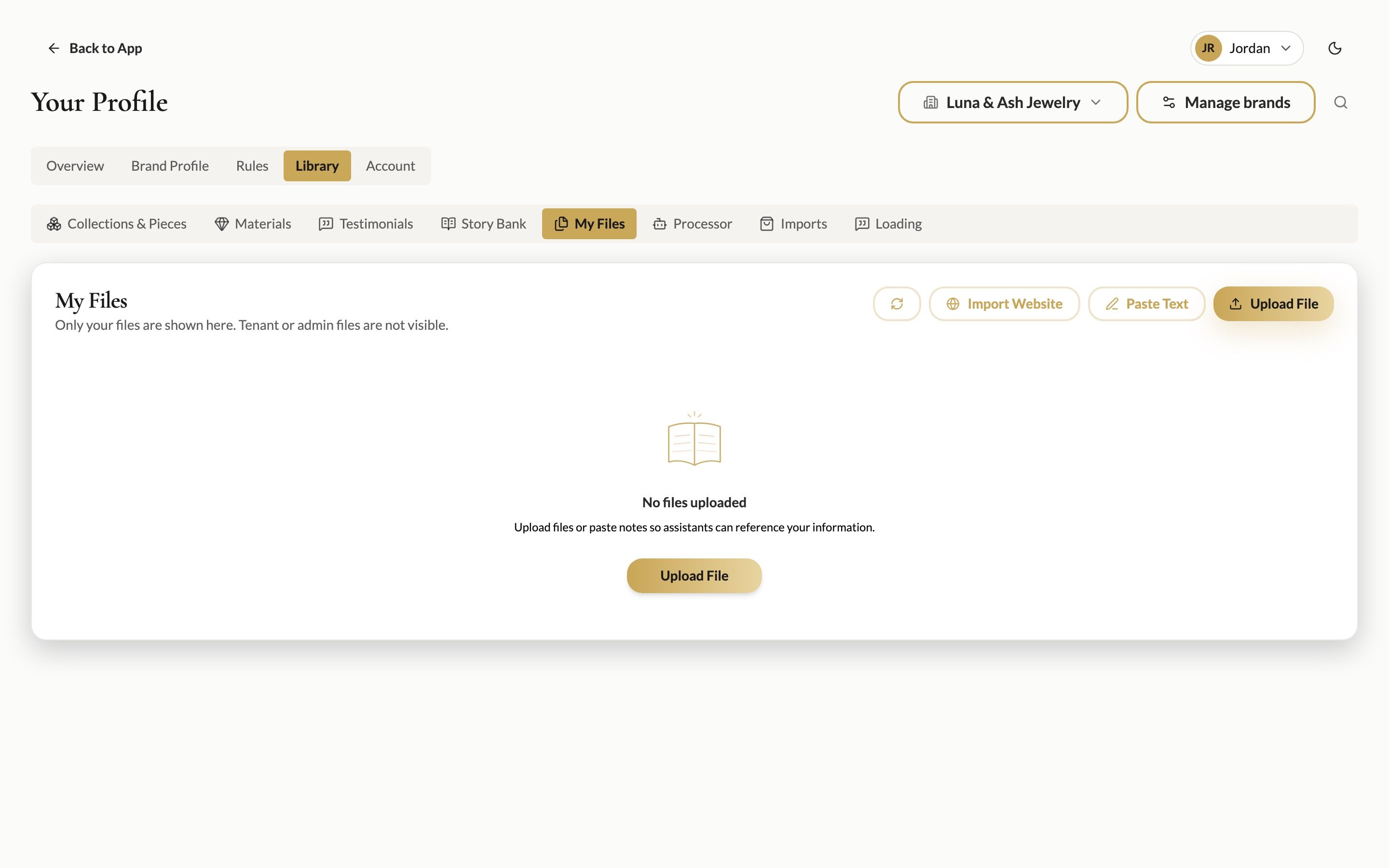Switch to the Brand Profile tab
This screenshot has height=868, width=1389.
point(170,166)
